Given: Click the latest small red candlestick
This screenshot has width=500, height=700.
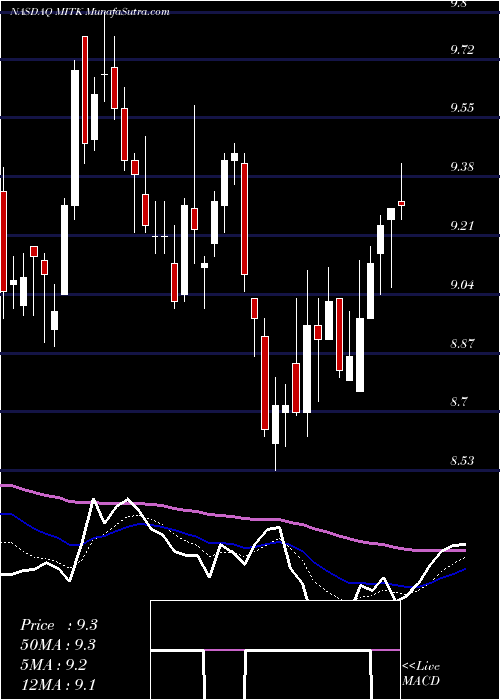Looking at the screenshot, I should pyautogui.click(x=401, y=203).
